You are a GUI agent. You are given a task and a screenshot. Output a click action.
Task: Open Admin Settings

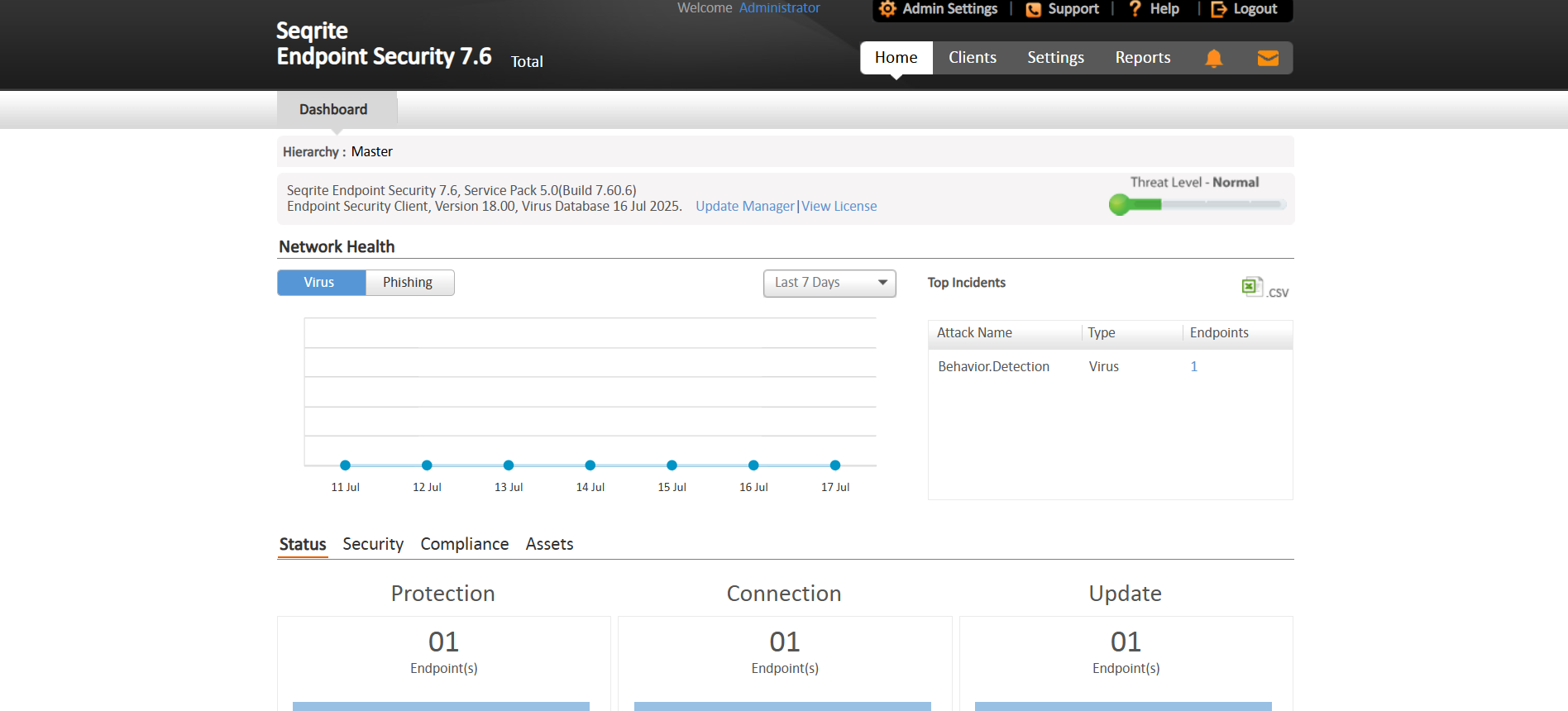[x=949, y=9]
